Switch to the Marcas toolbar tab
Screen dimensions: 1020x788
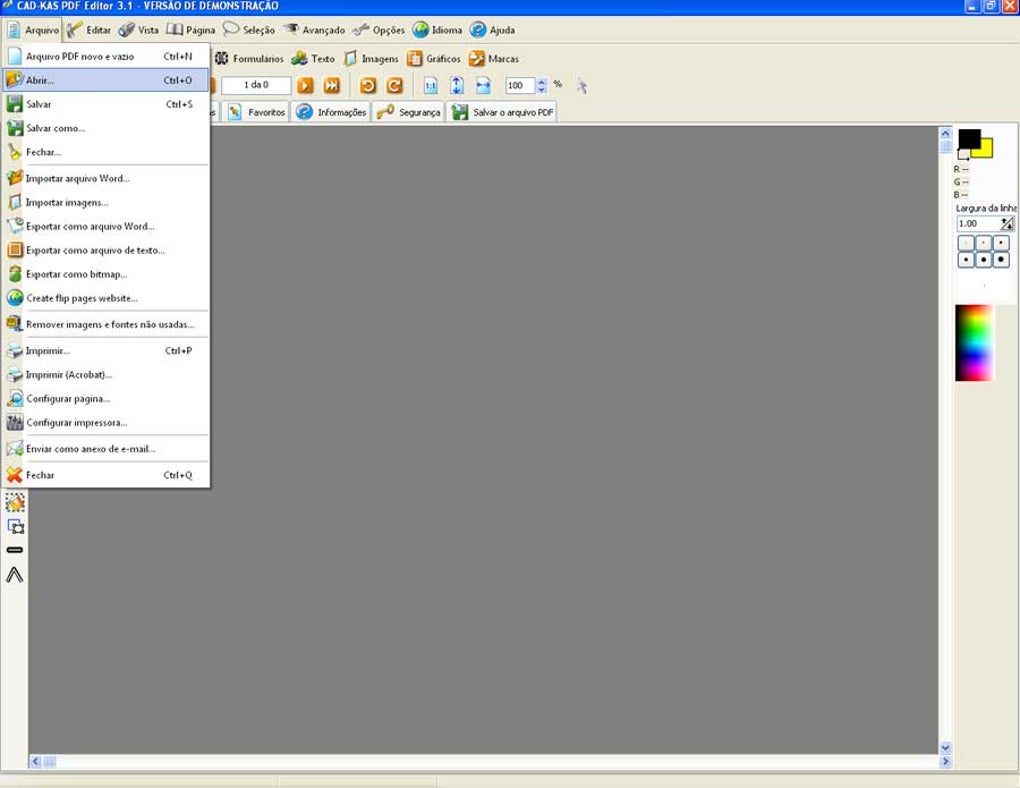494,59
